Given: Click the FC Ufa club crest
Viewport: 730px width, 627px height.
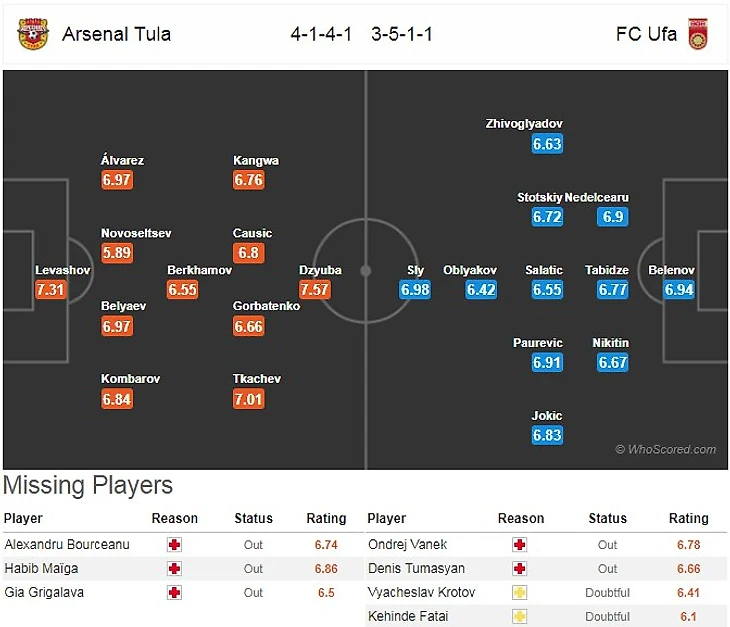Looking at the screenshot, I should [698, 34].
